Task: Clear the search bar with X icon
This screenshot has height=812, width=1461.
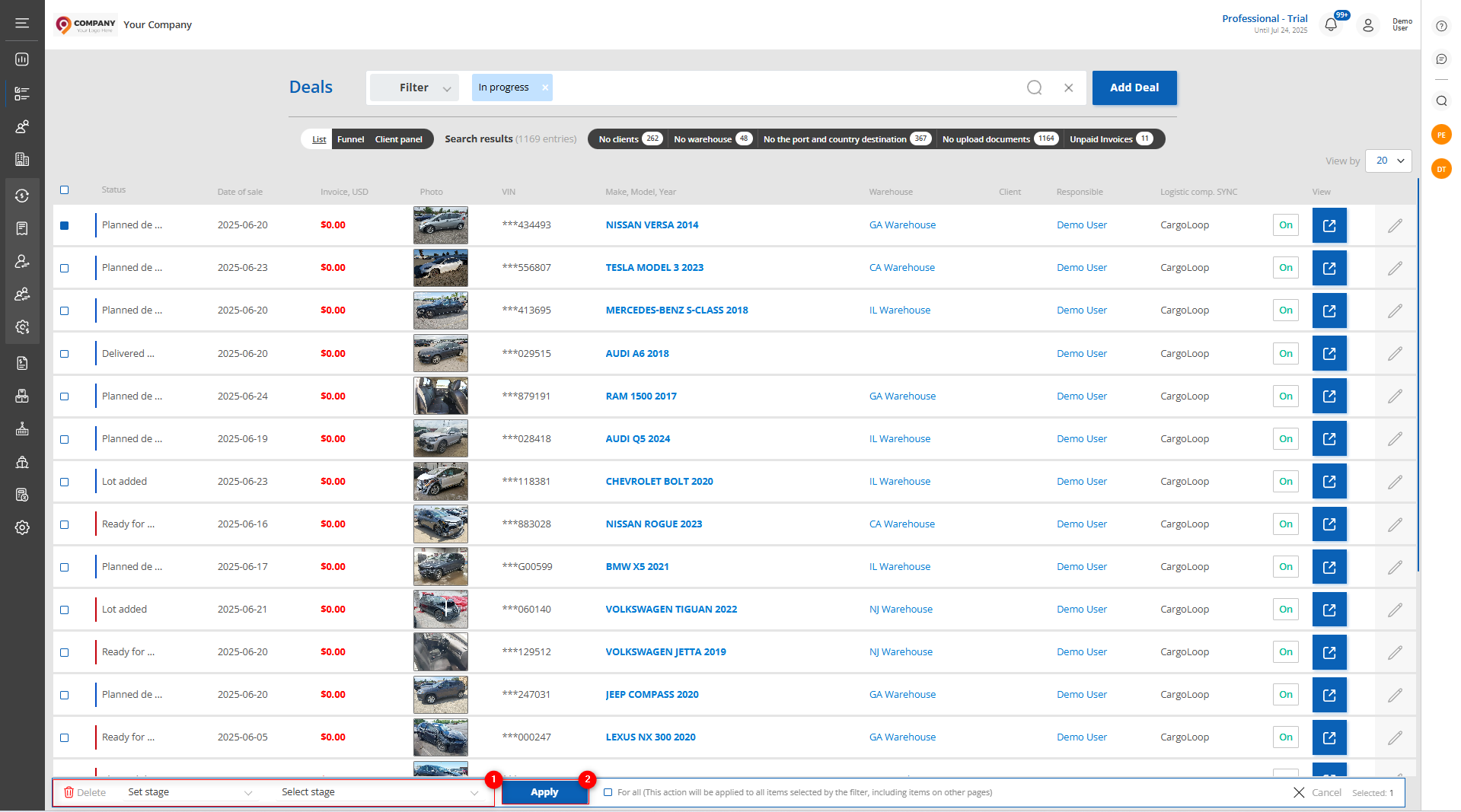Action: pyautogui.click(x=1069, y=88)
